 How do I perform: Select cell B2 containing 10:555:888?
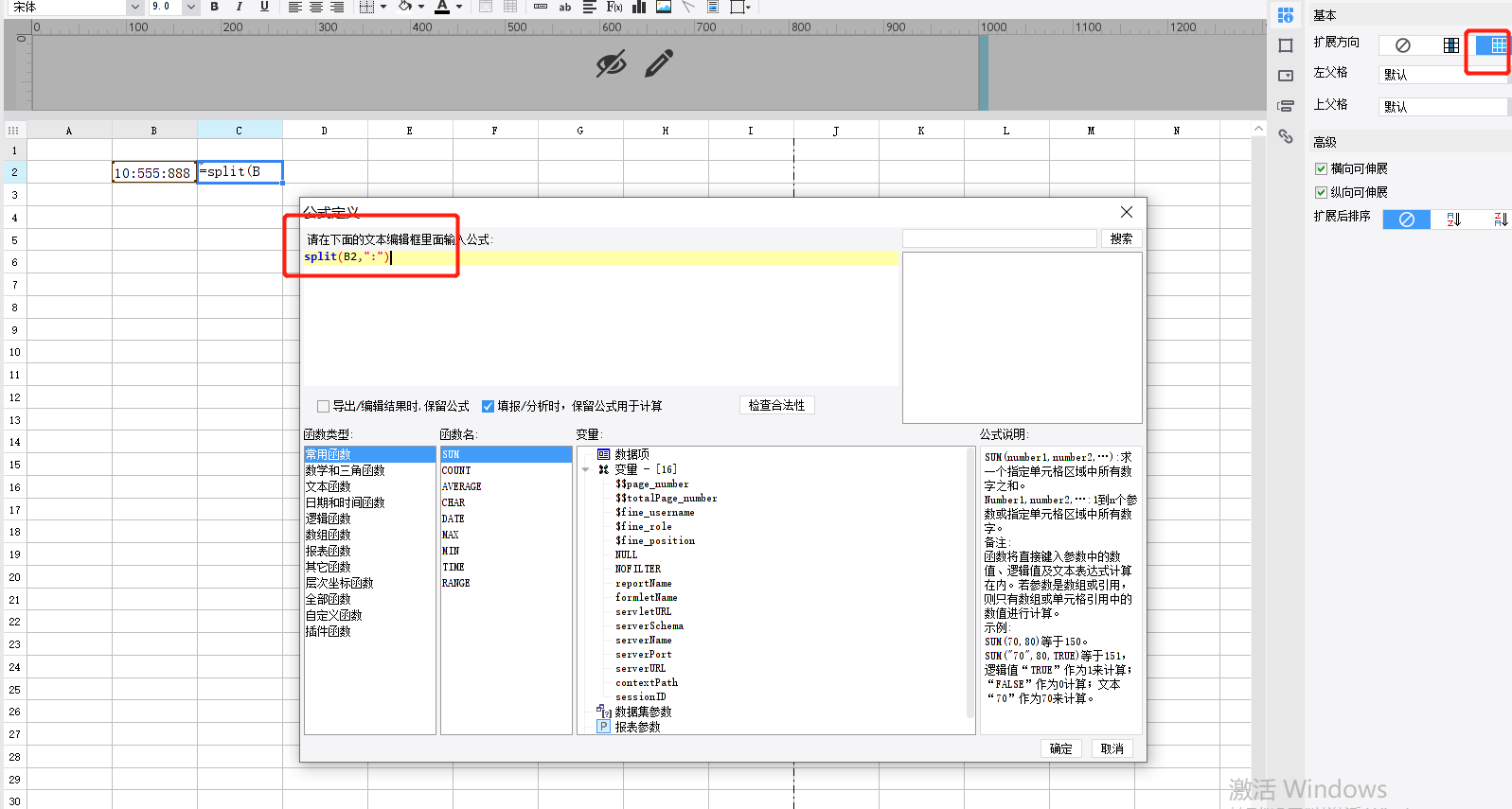tap(154, 172)
